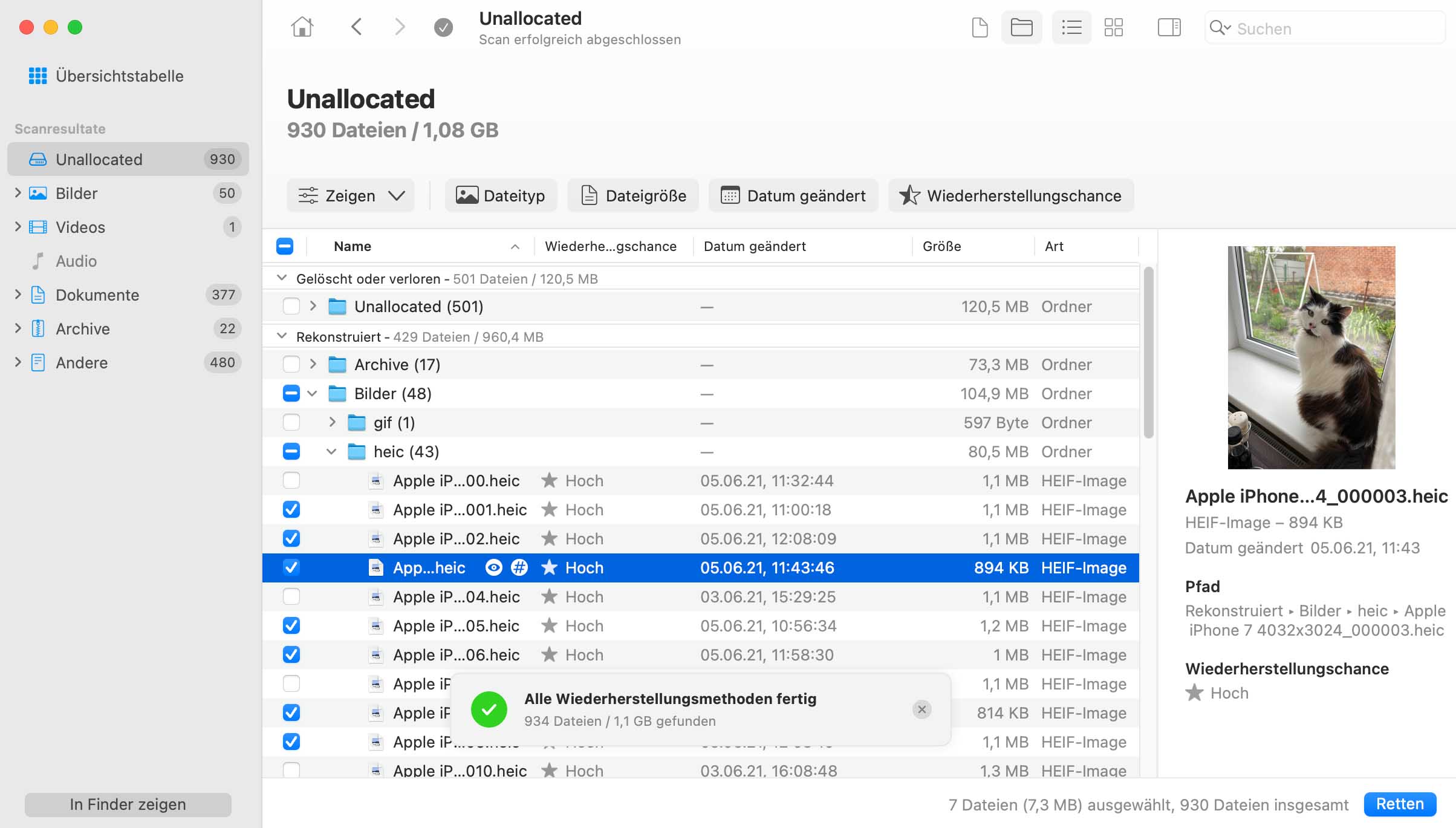The height and width of the screenshot is (828, 1456).
Task: Switch to file view icon in toolbar
Action: click(x=980, y=28)
